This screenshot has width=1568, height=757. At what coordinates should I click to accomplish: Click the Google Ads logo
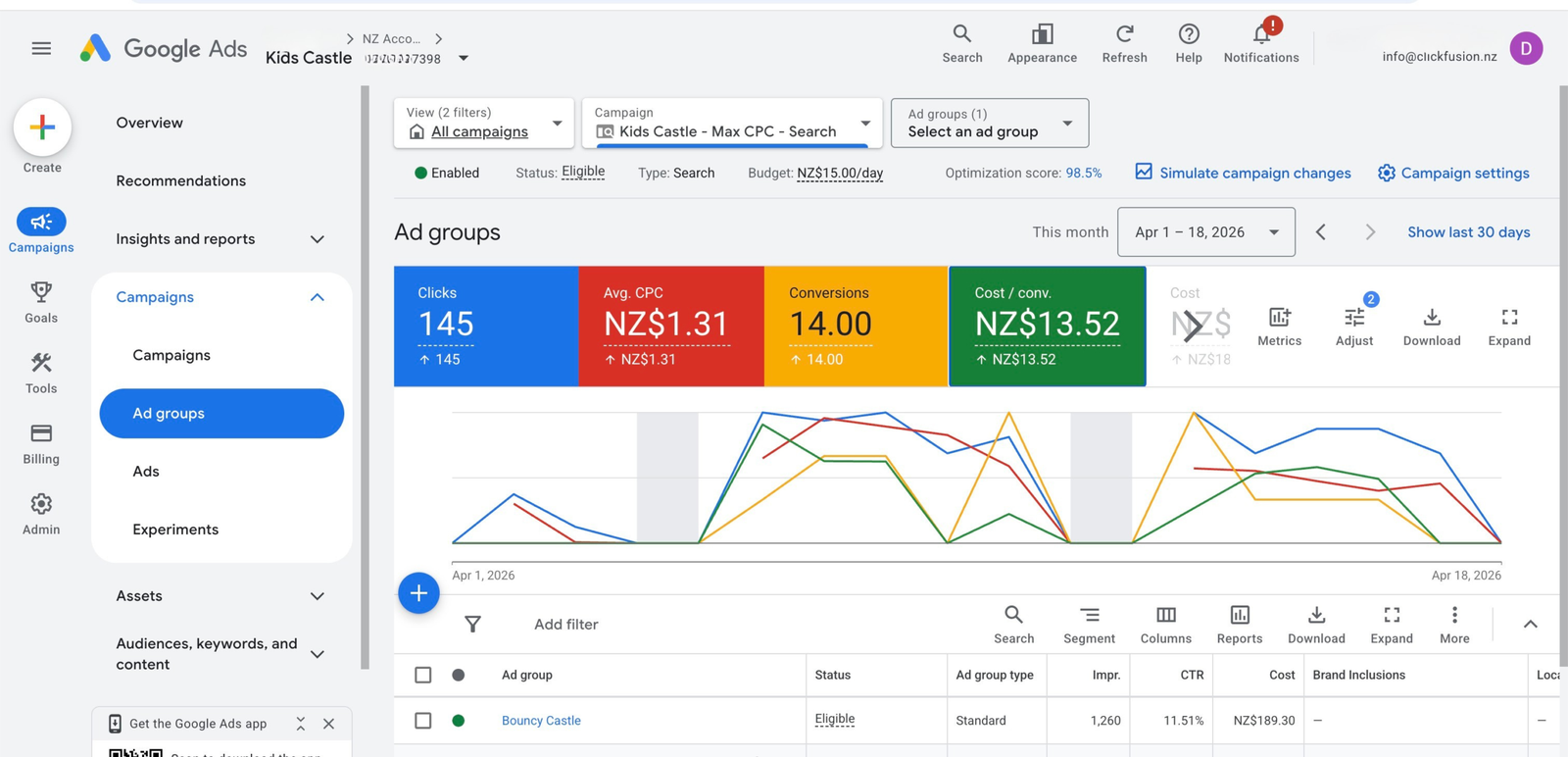pyautogui.click(x=163, y=48)
